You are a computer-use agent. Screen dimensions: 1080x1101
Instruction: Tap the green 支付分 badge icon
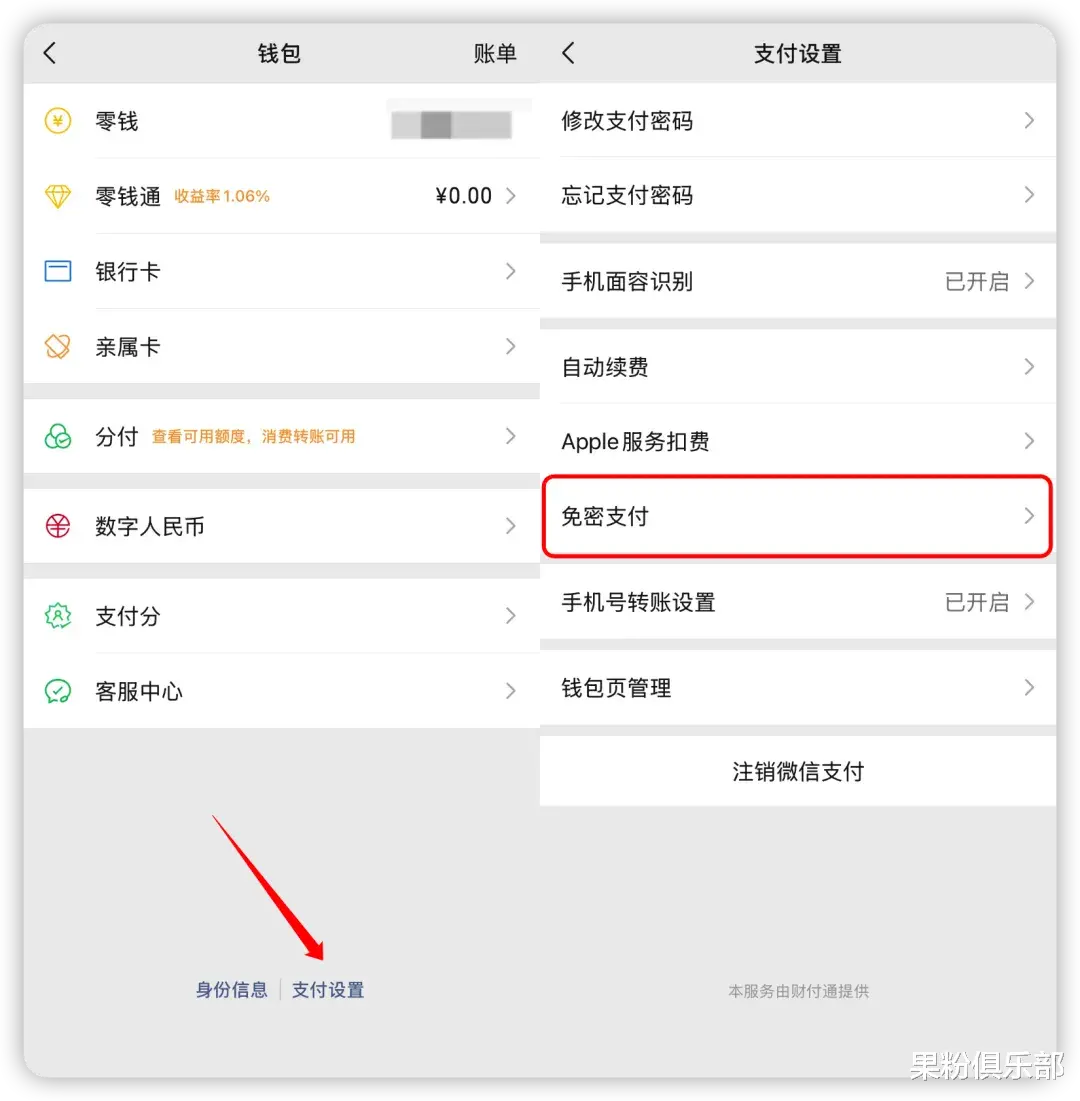(58, 616)
